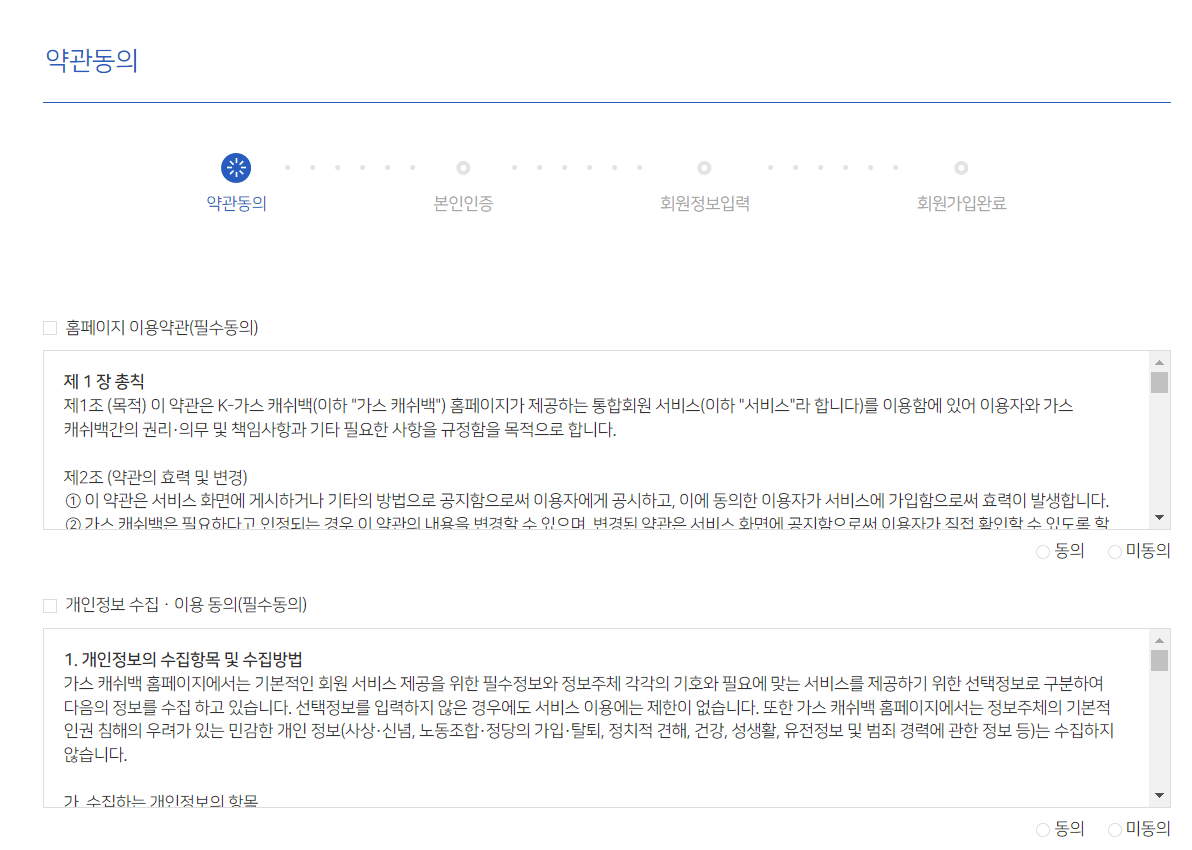Click the privacy consent scrollbar track
This screenshot has width=1192, height=850.
[x=1160, y=720]
